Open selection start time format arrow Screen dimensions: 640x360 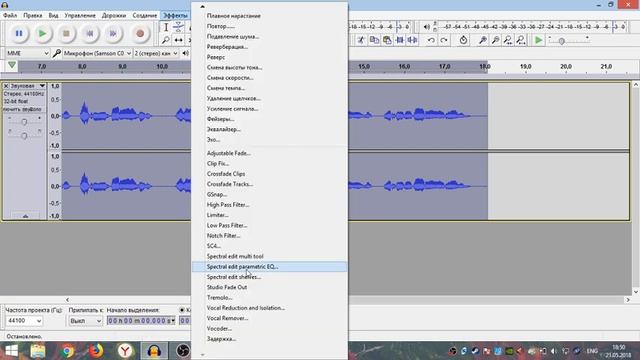(173, 321)
